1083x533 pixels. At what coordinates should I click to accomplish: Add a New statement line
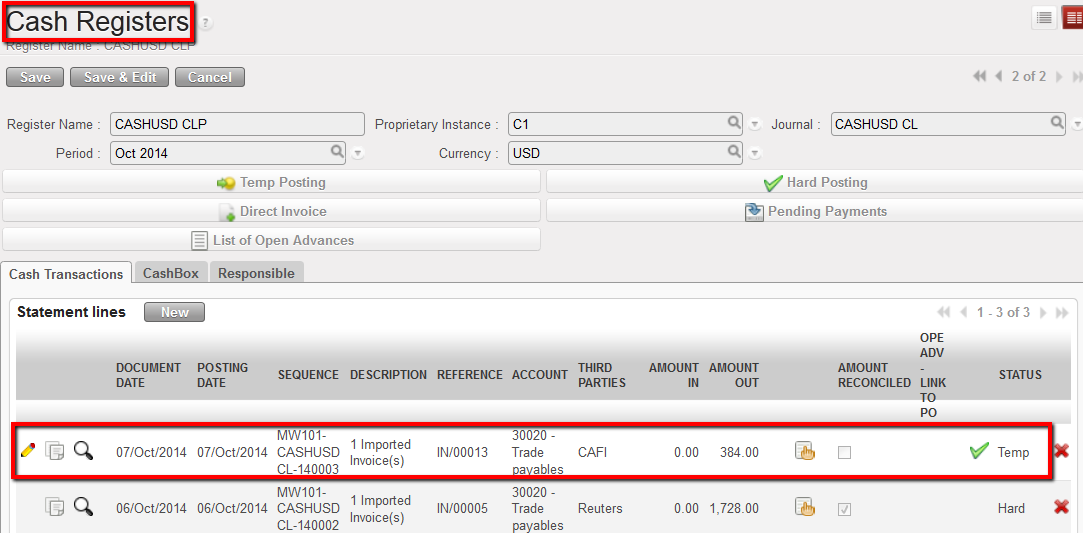(174, 312)
